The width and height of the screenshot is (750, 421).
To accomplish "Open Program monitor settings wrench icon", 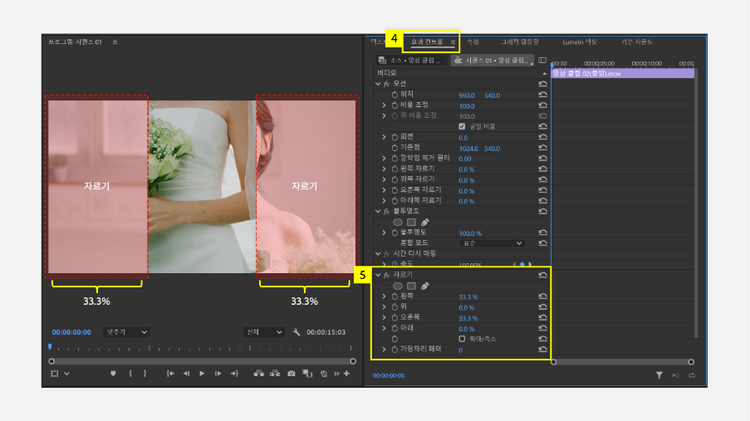I will (297, 332).
